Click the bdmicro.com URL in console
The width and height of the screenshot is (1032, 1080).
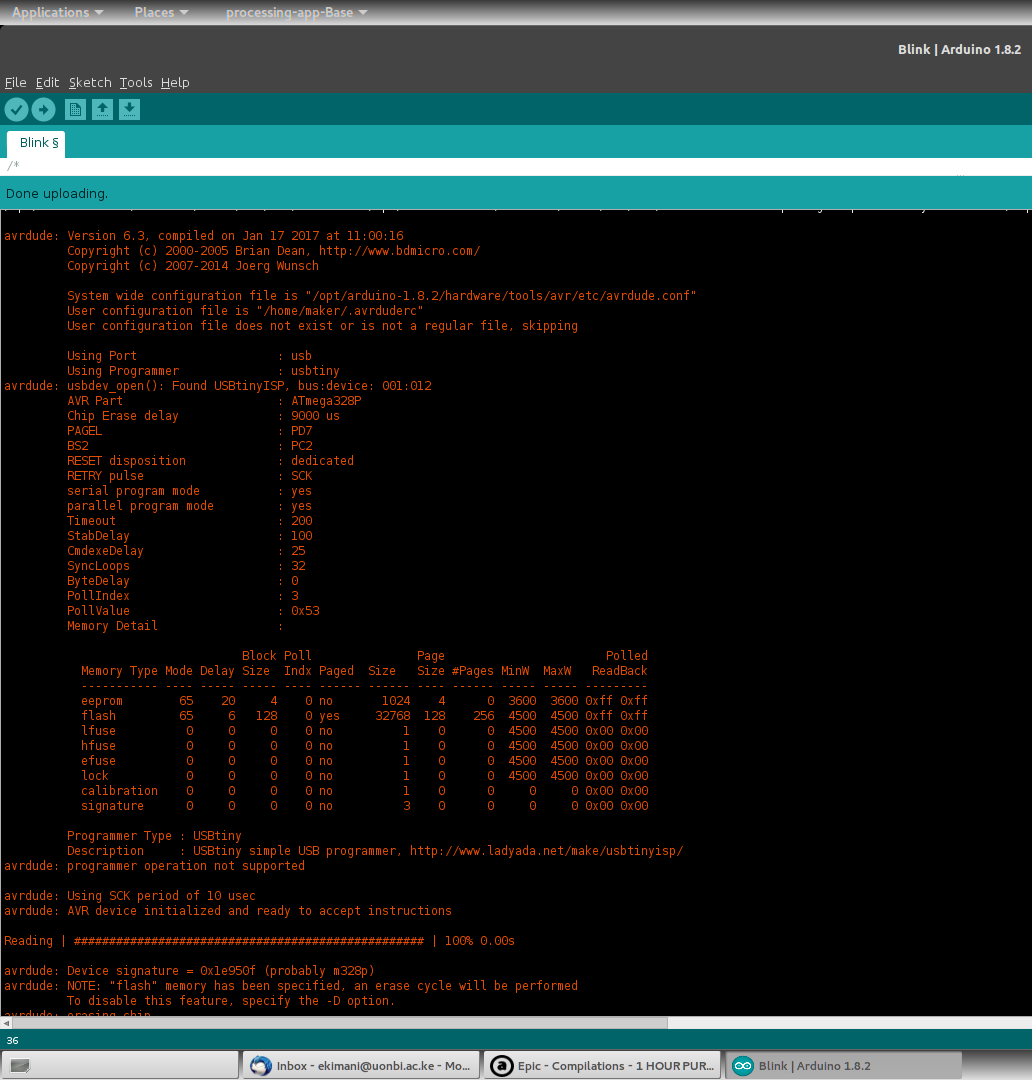(399, 251)
